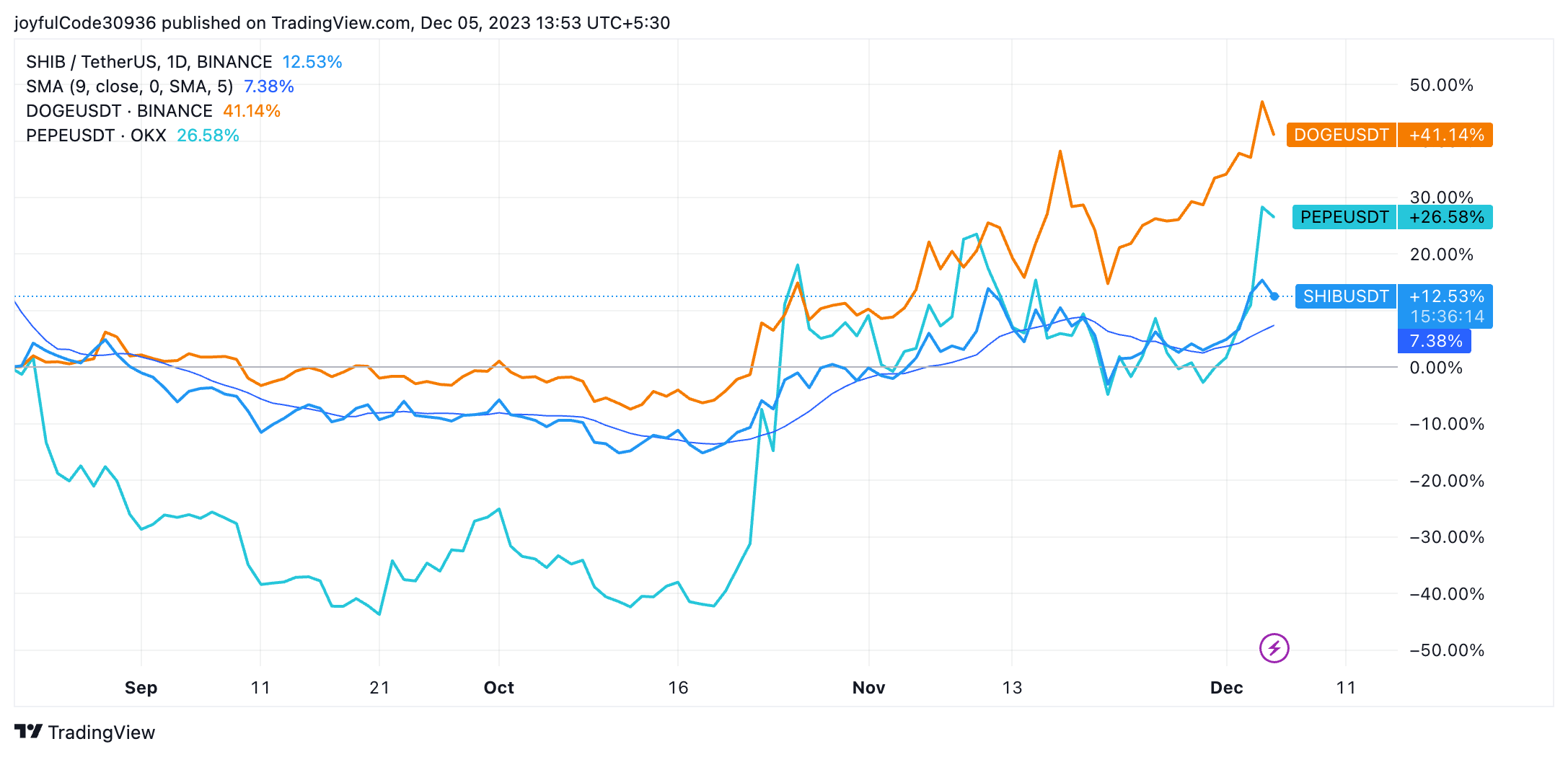Open the TradingView wordmark link
Image resolution: width=1568 pixels, height=757 pixels.
(102, 732)
